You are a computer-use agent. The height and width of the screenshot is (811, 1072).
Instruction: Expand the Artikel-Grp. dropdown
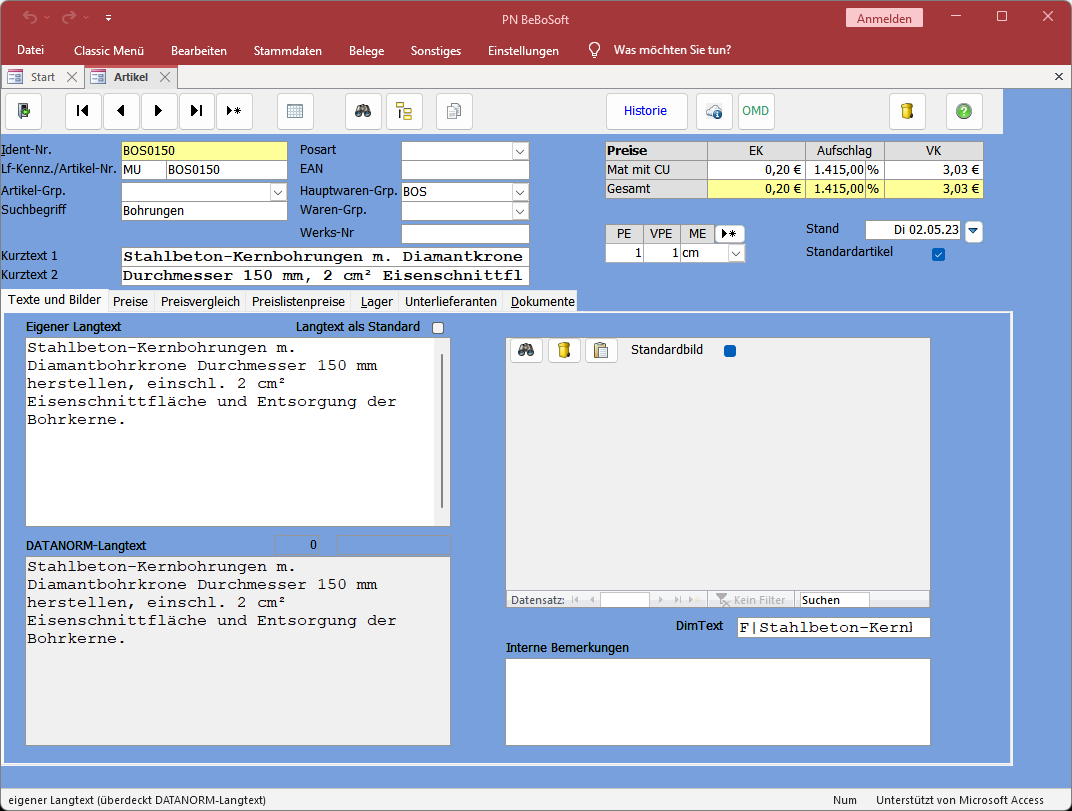(278, 191)
